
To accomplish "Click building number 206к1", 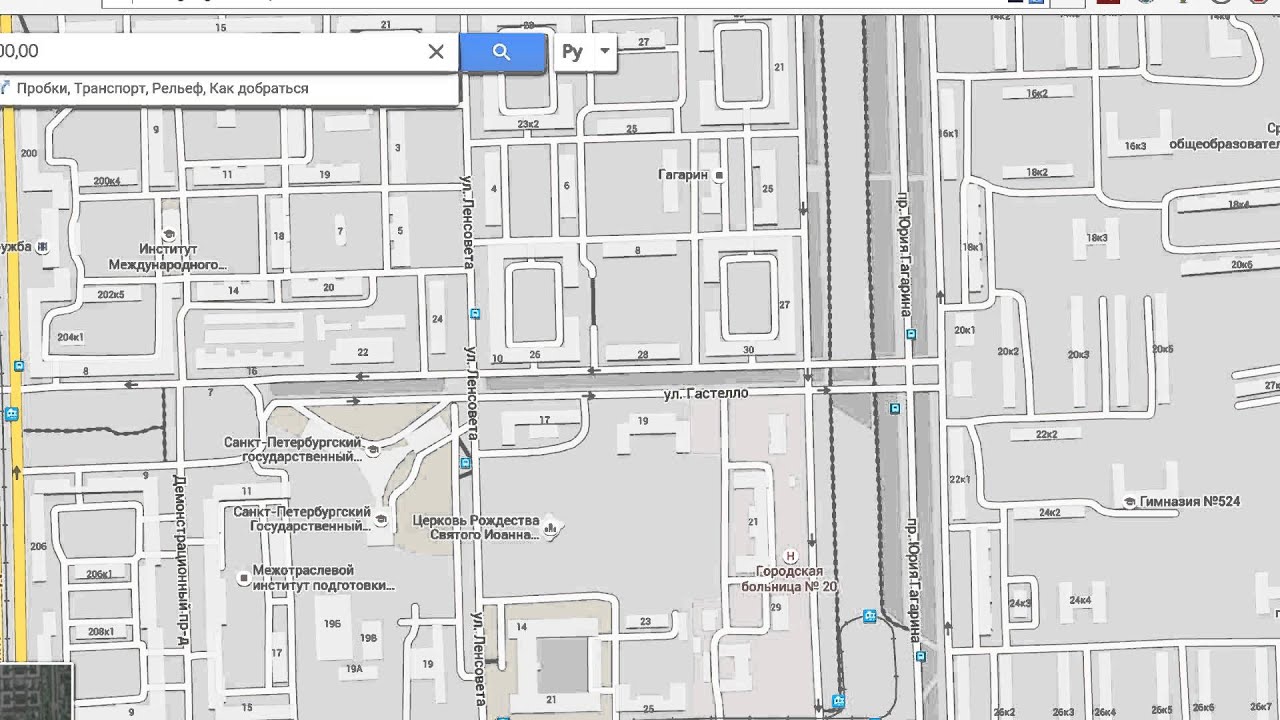I will click(x=99, y=574).
